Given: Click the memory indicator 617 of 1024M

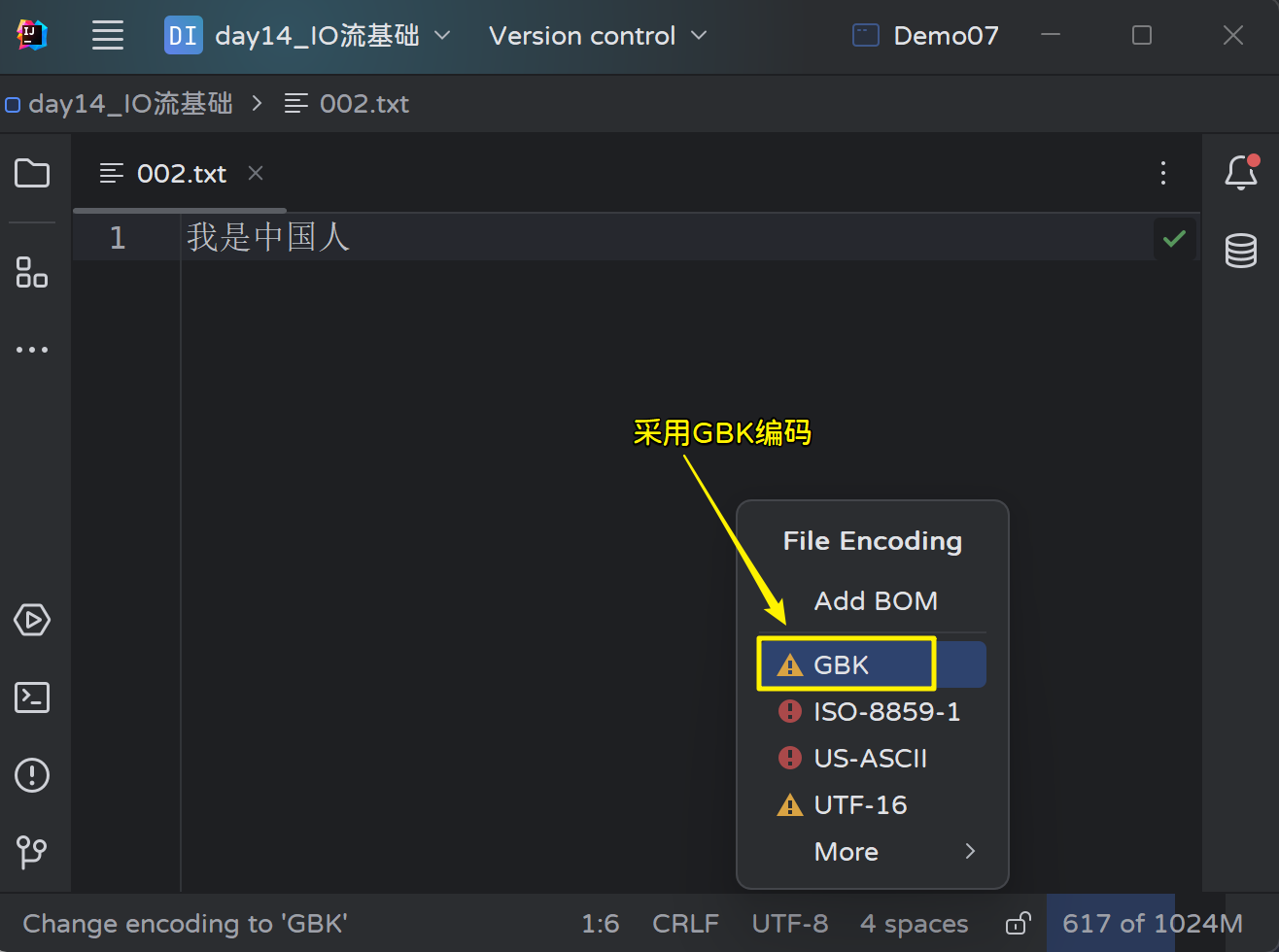Looking at the screenshot, I should point(1152,923).
